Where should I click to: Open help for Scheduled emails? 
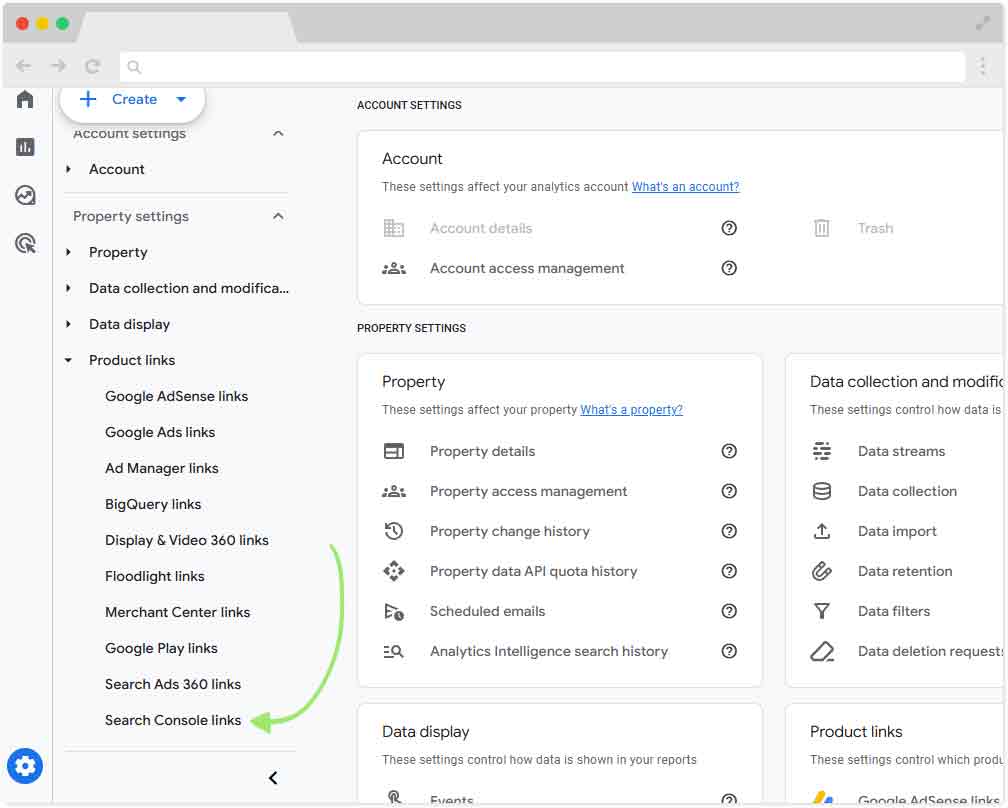728,611
